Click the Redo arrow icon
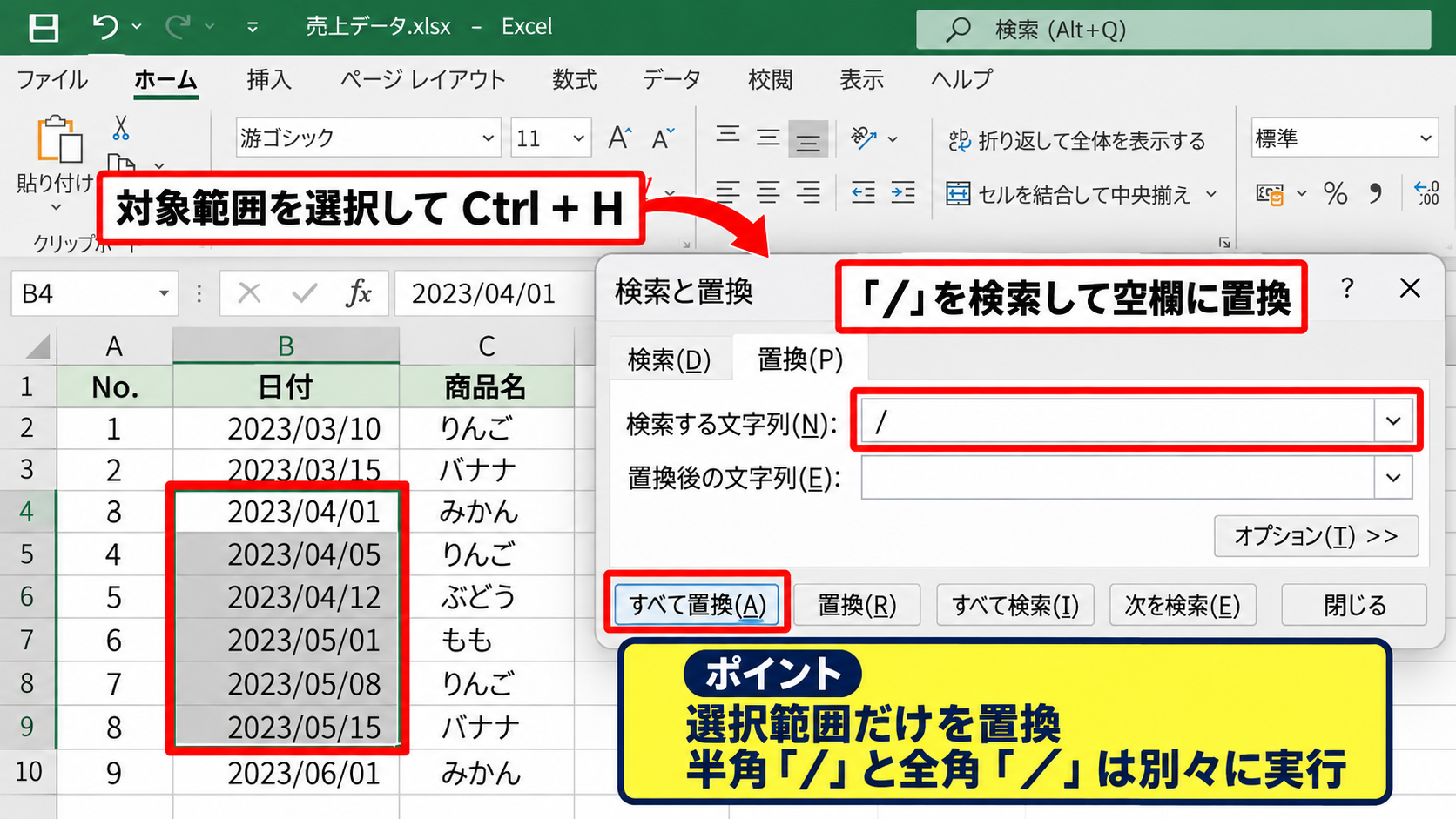 [x=179, y=27]
